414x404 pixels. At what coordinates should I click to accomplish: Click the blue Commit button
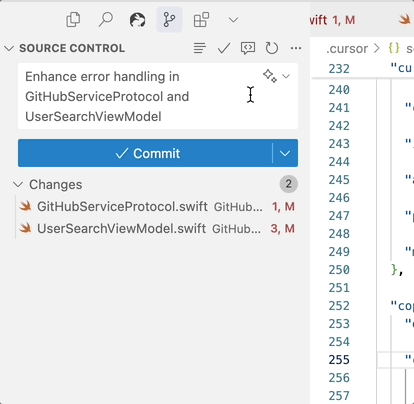coord(145,153)
